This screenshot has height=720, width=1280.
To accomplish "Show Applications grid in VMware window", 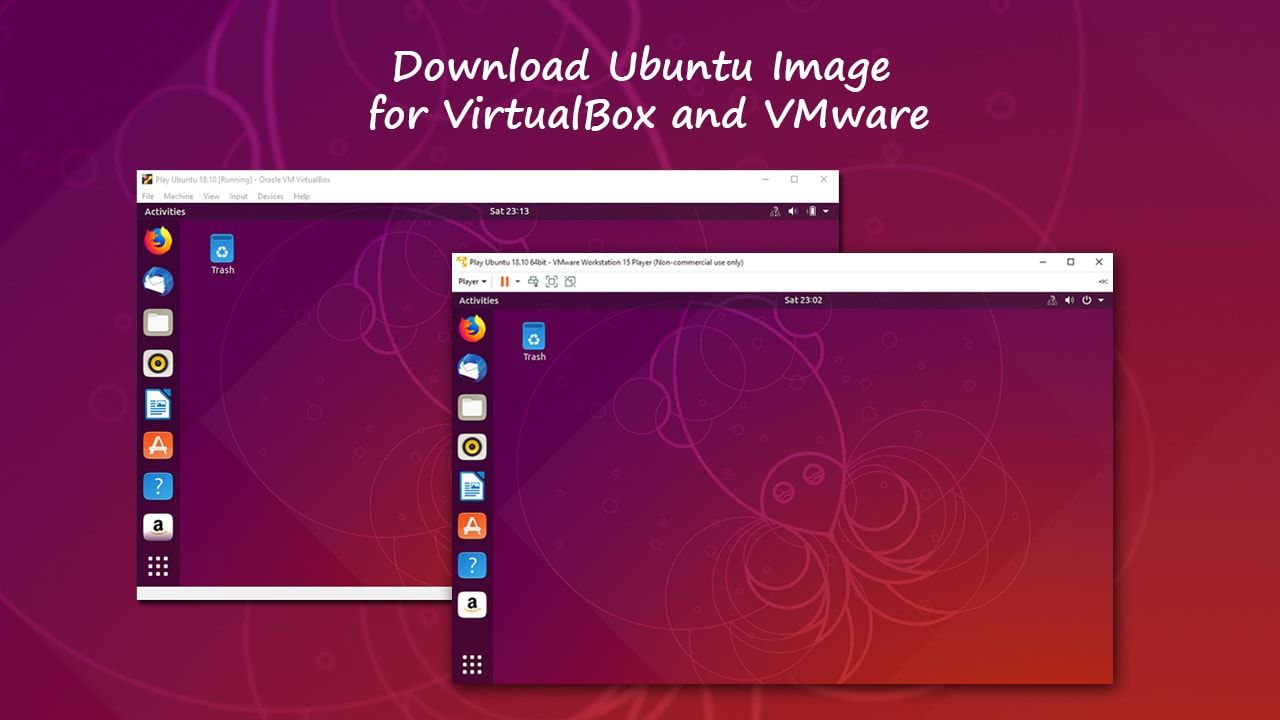I will (472, 665).
